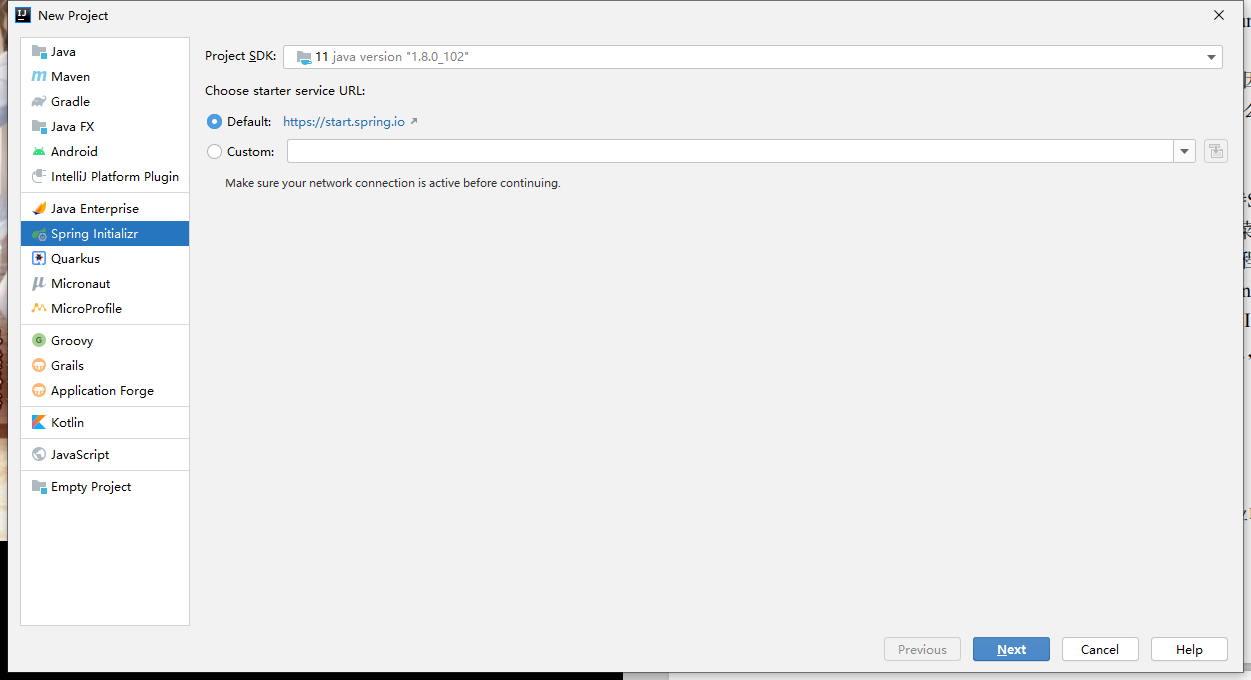1251x680 pixels.
Task: Choose MicroProfile project type label
Action: pyautogui.click(x=86, y=309)
